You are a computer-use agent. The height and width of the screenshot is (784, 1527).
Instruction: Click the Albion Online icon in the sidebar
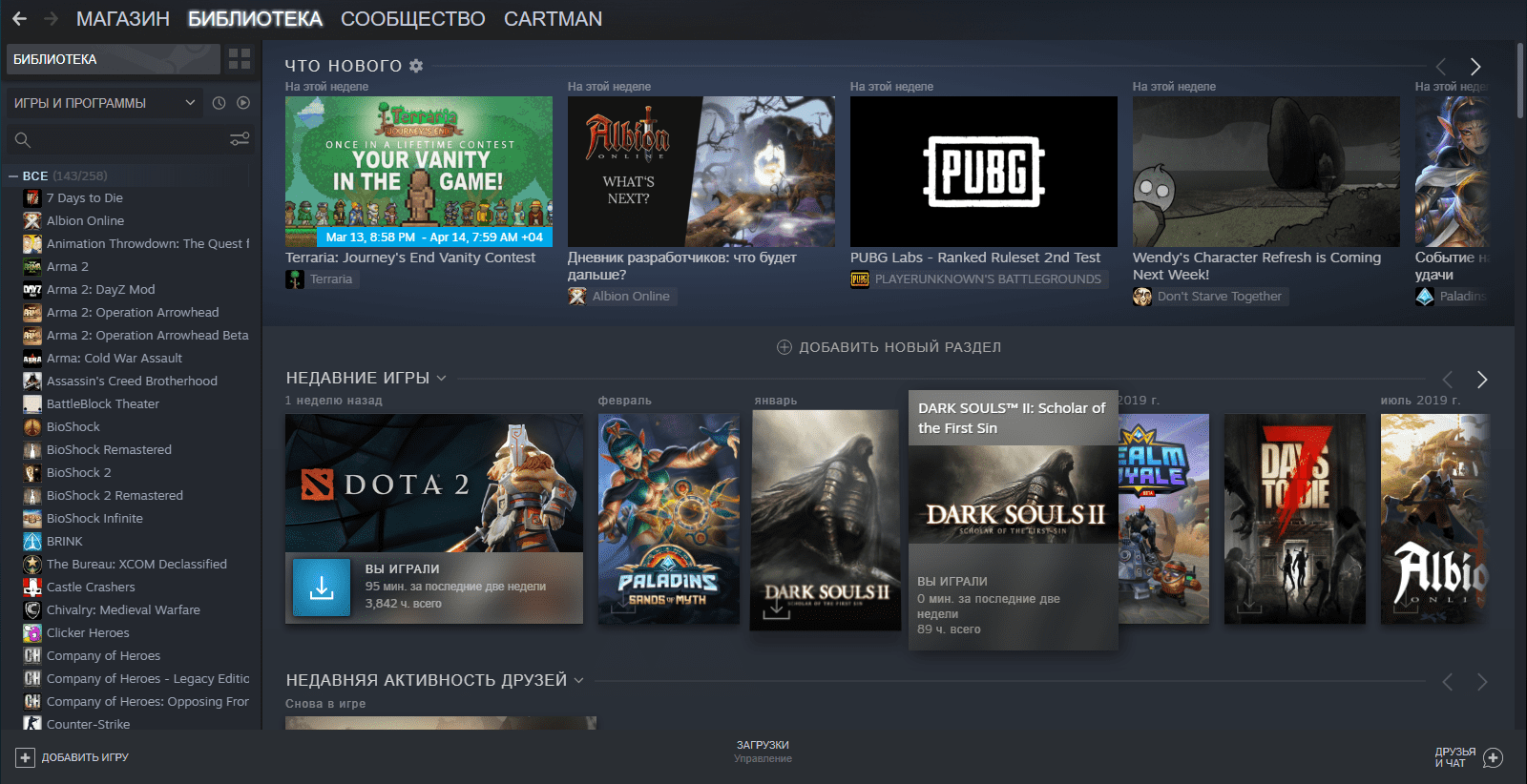click(32, 221)
